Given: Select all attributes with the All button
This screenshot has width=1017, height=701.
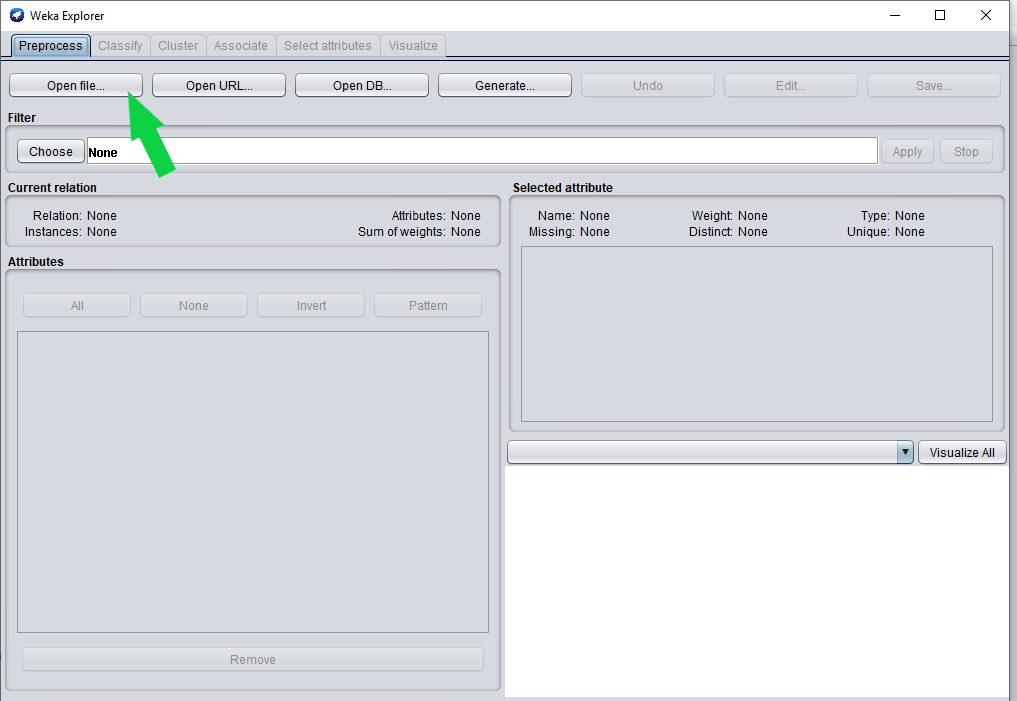Looking at the screenshot, I should click(x=76, y=305).
